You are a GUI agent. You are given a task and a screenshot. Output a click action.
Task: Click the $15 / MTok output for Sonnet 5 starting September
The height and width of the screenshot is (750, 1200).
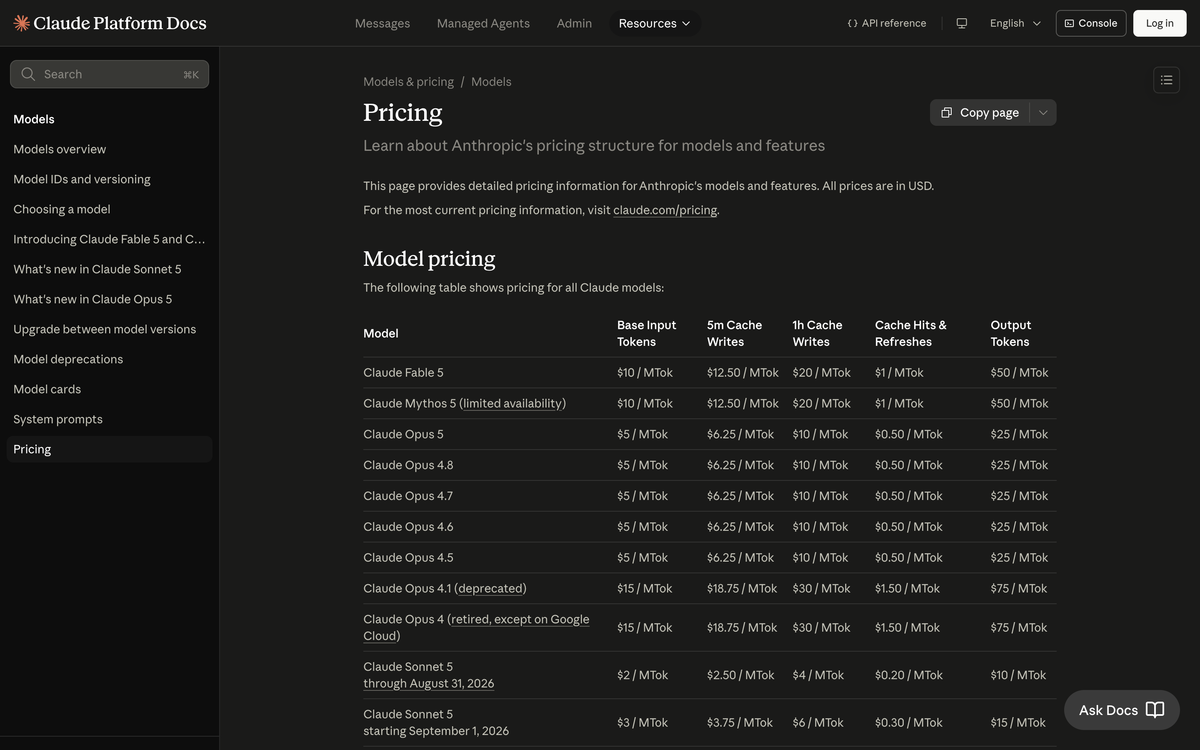[1018, 723]
